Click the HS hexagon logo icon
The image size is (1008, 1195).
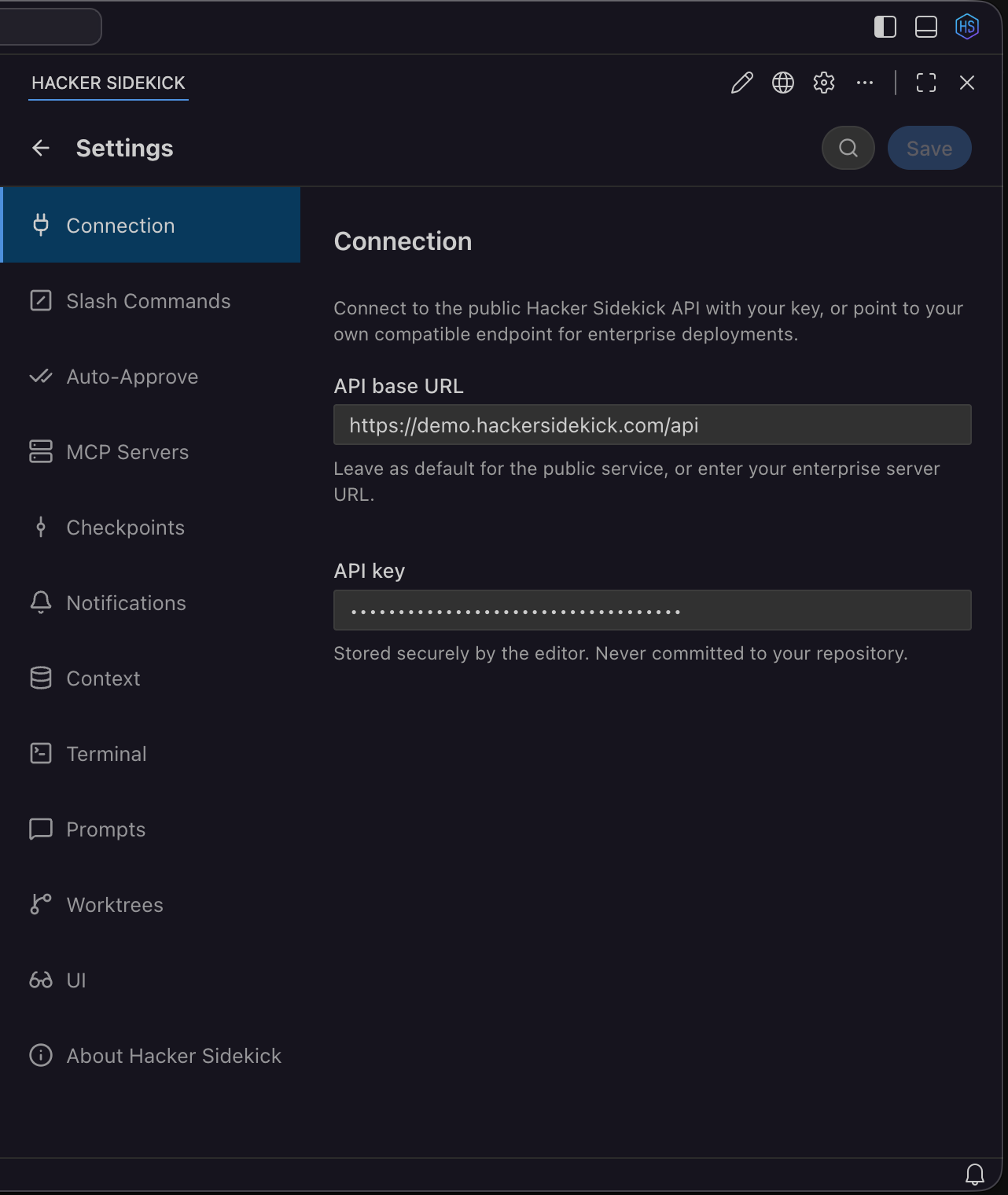[967, 27]
